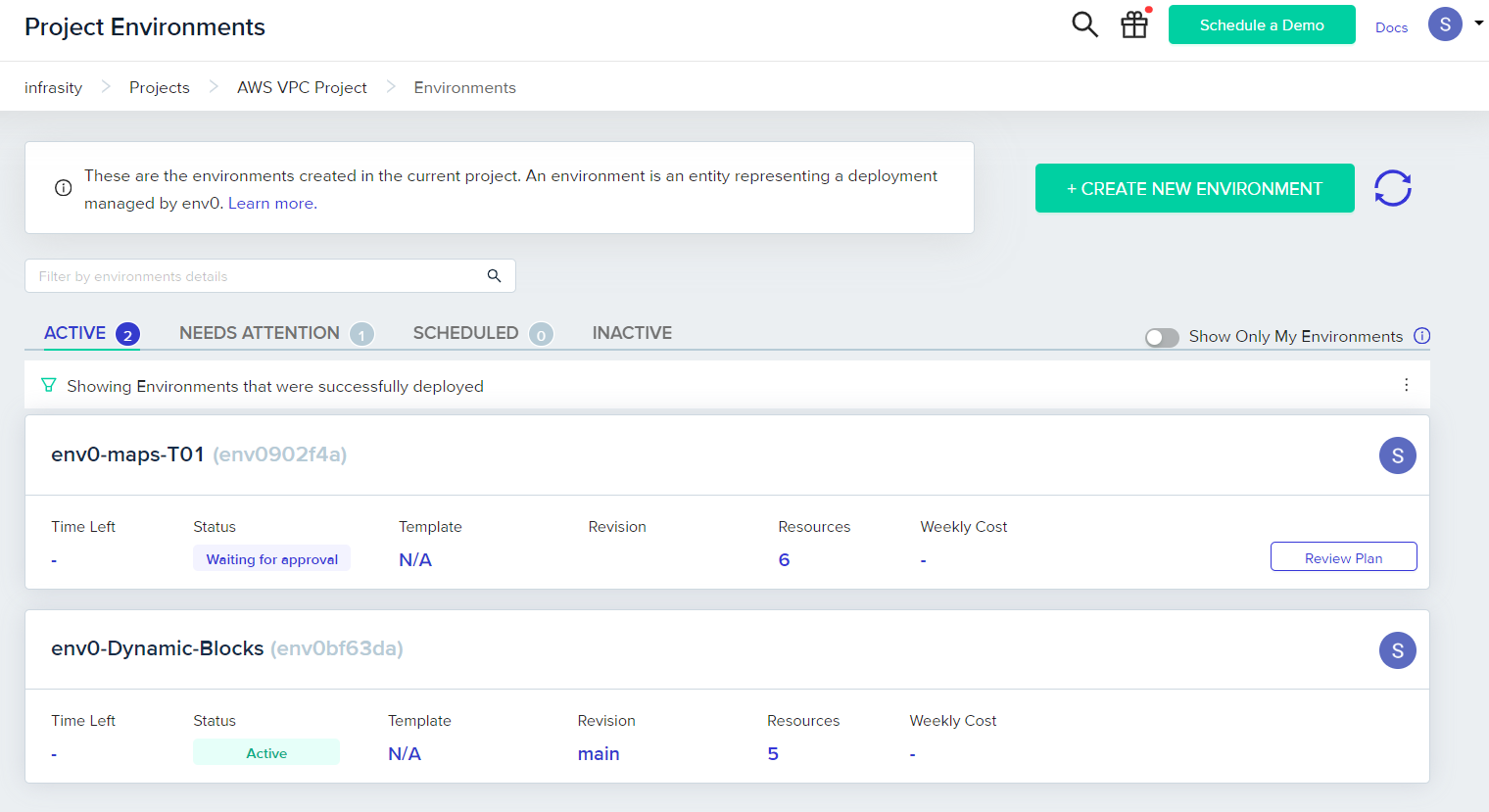
Task: Click Showing Environments that were successfully deployed text
Action: [275, 386]
